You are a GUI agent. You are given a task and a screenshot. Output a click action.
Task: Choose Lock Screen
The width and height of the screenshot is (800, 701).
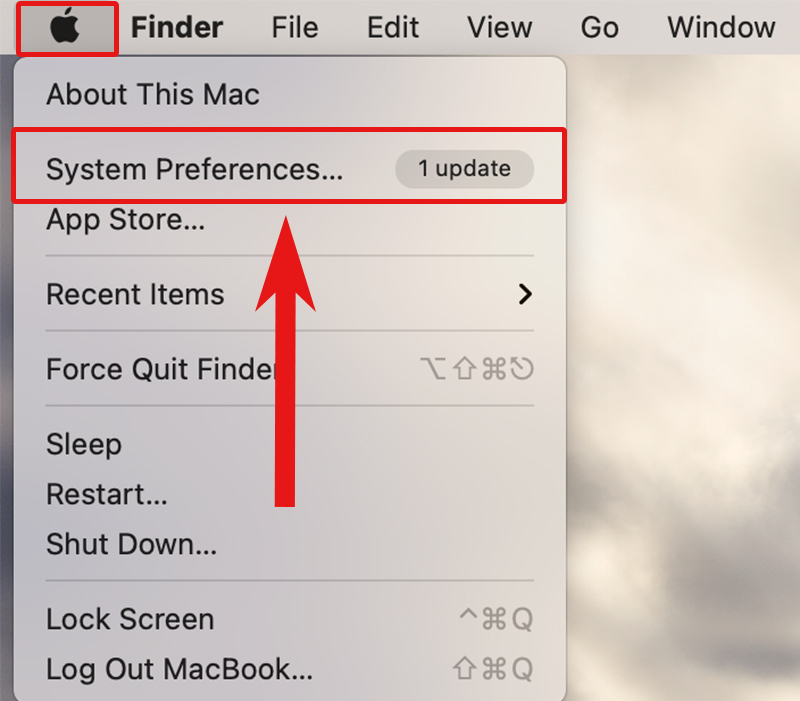[x=290, y=619]
